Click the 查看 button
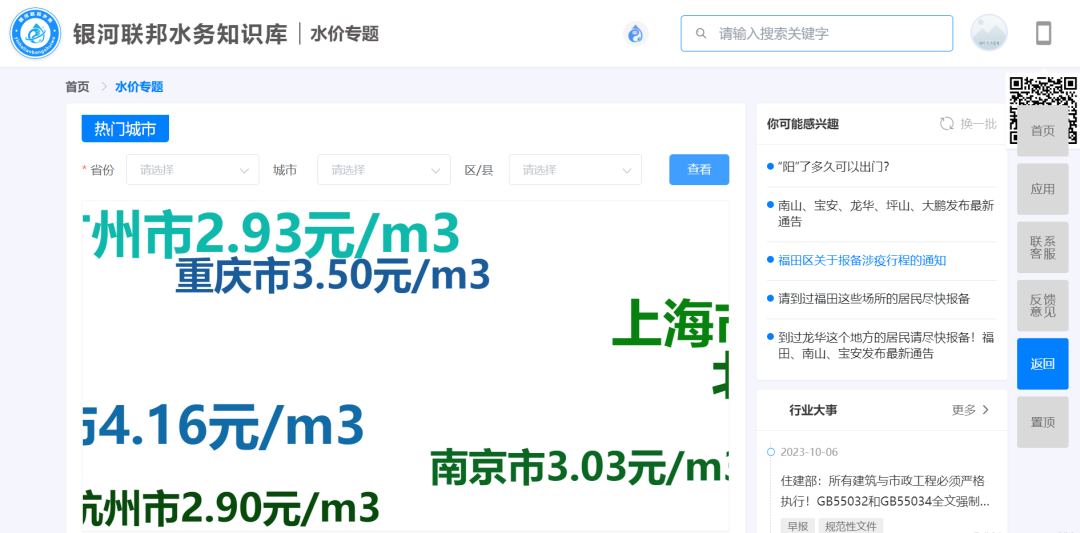 pyautogui.click(x=699, y=169)
